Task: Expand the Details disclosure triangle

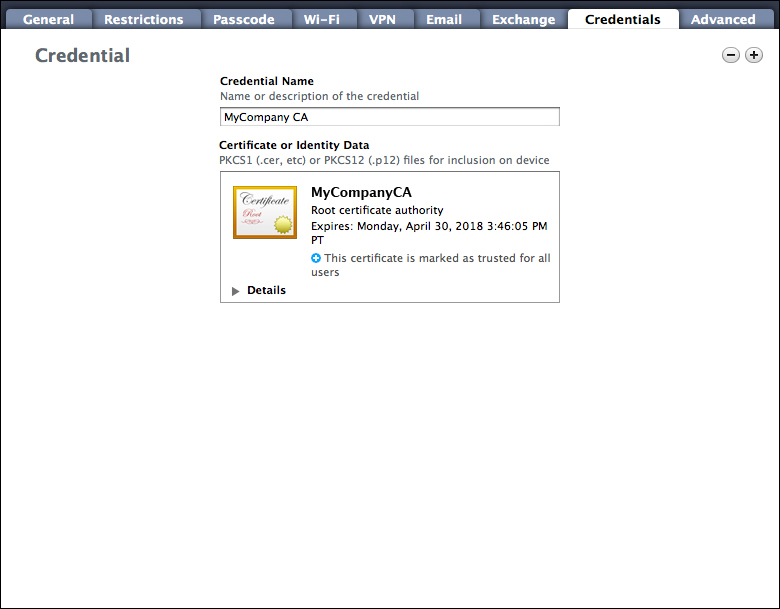Action: tap(236, 291)
